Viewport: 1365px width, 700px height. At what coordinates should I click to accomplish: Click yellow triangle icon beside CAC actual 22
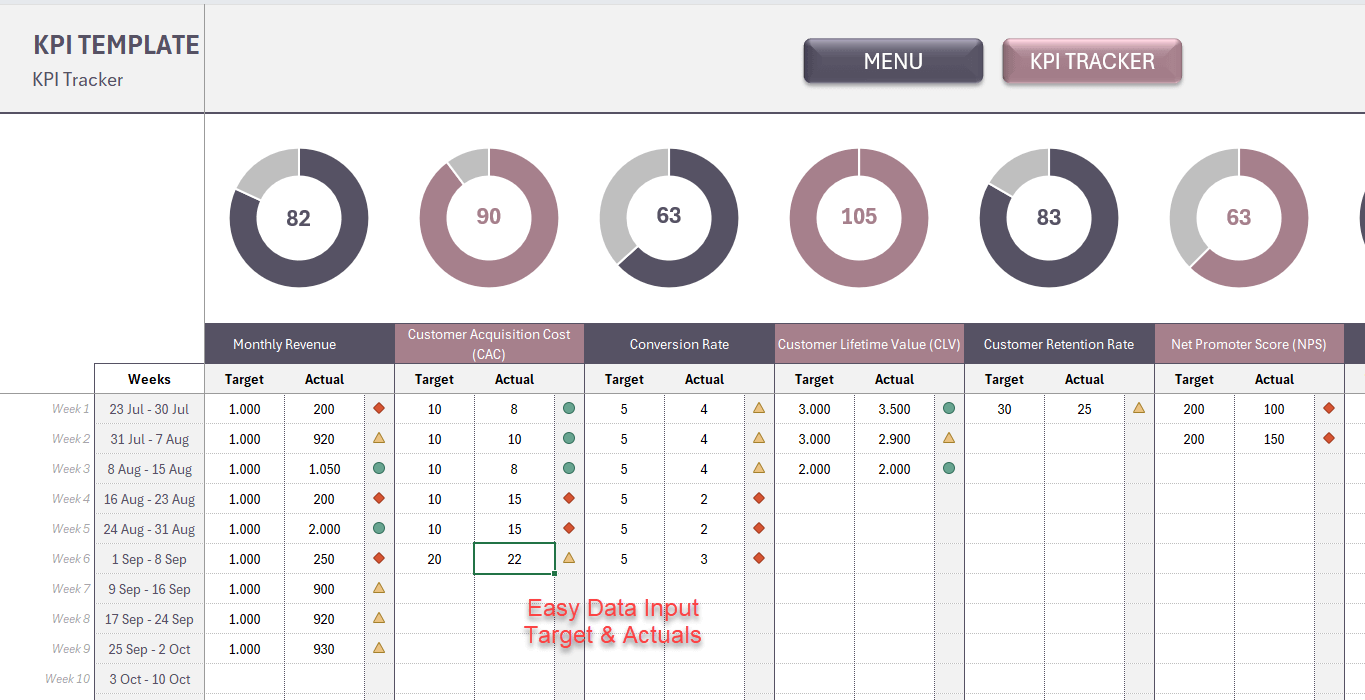(x=569, y=558)
